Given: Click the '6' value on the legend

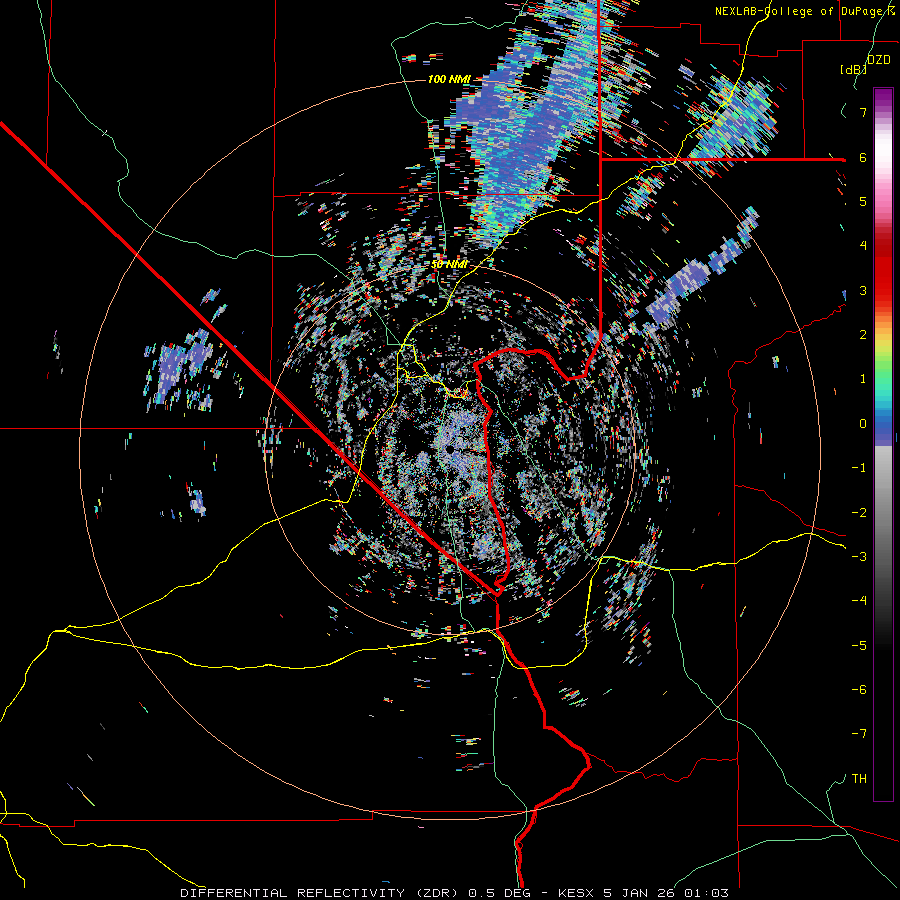Looking at the screenshot, I should pos(863,157).
